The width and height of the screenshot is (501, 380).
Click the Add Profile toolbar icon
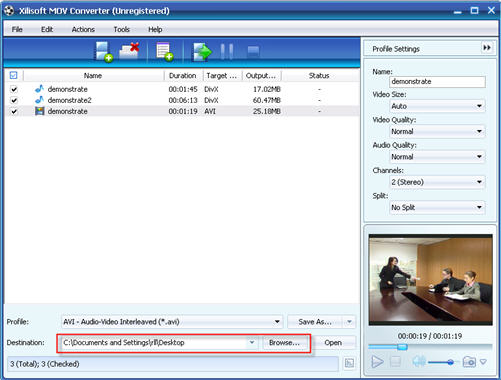[165, 52]
